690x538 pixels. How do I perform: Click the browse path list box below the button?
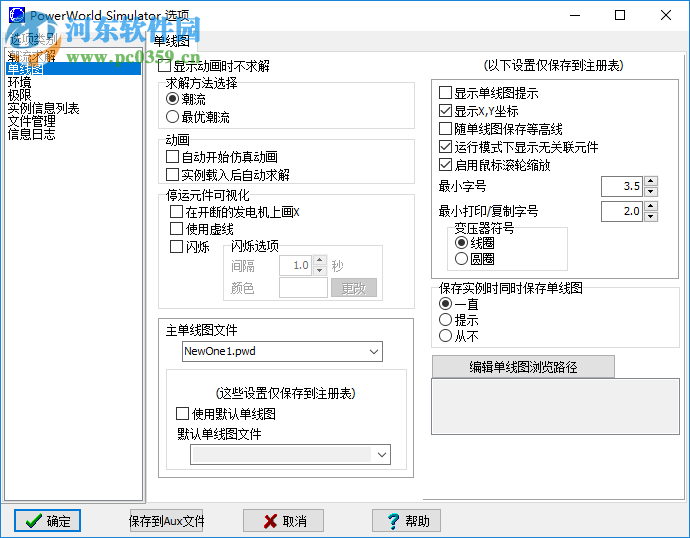coord(555,406)
